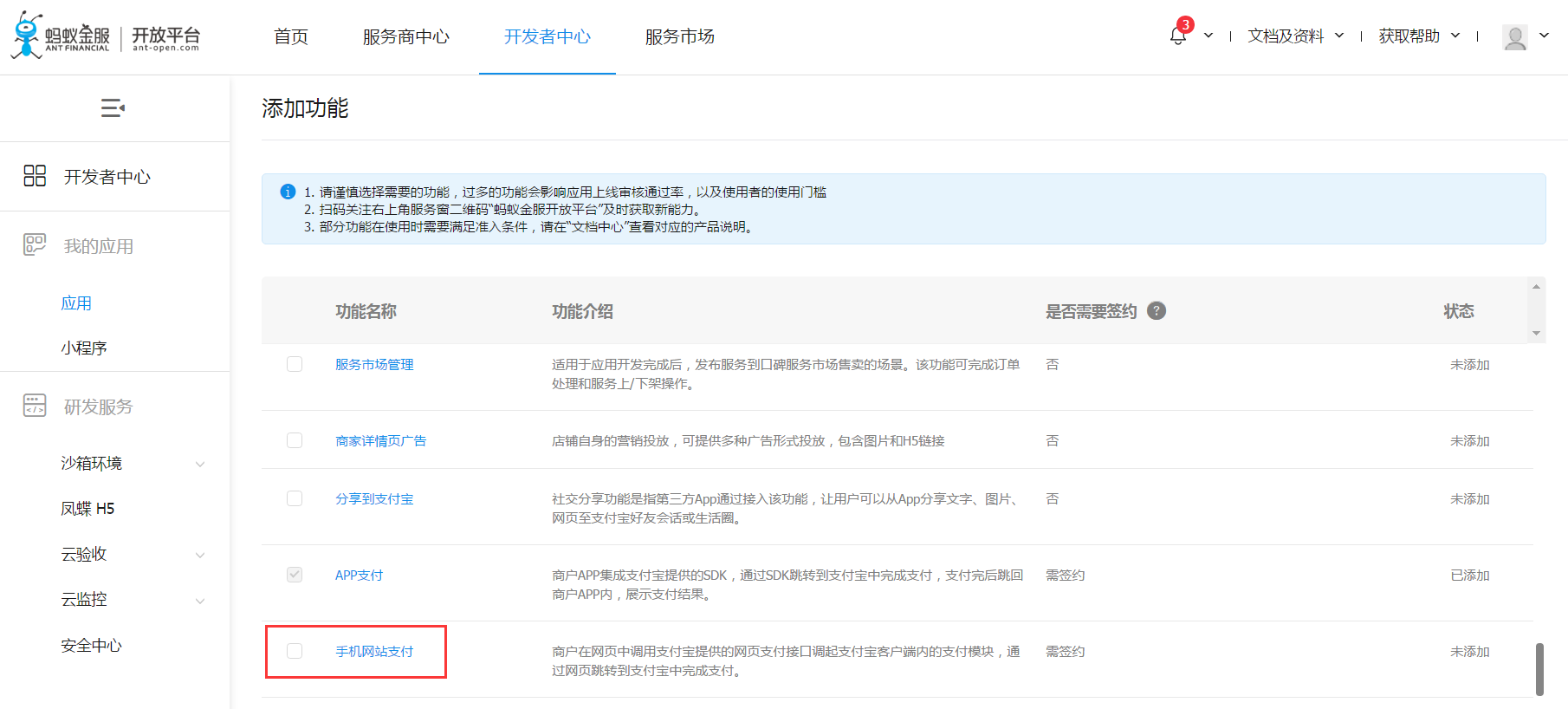Check the 商家详情页广告 checkbox
This screenshot has height=709, width=1568.
(x=295, y=440)
